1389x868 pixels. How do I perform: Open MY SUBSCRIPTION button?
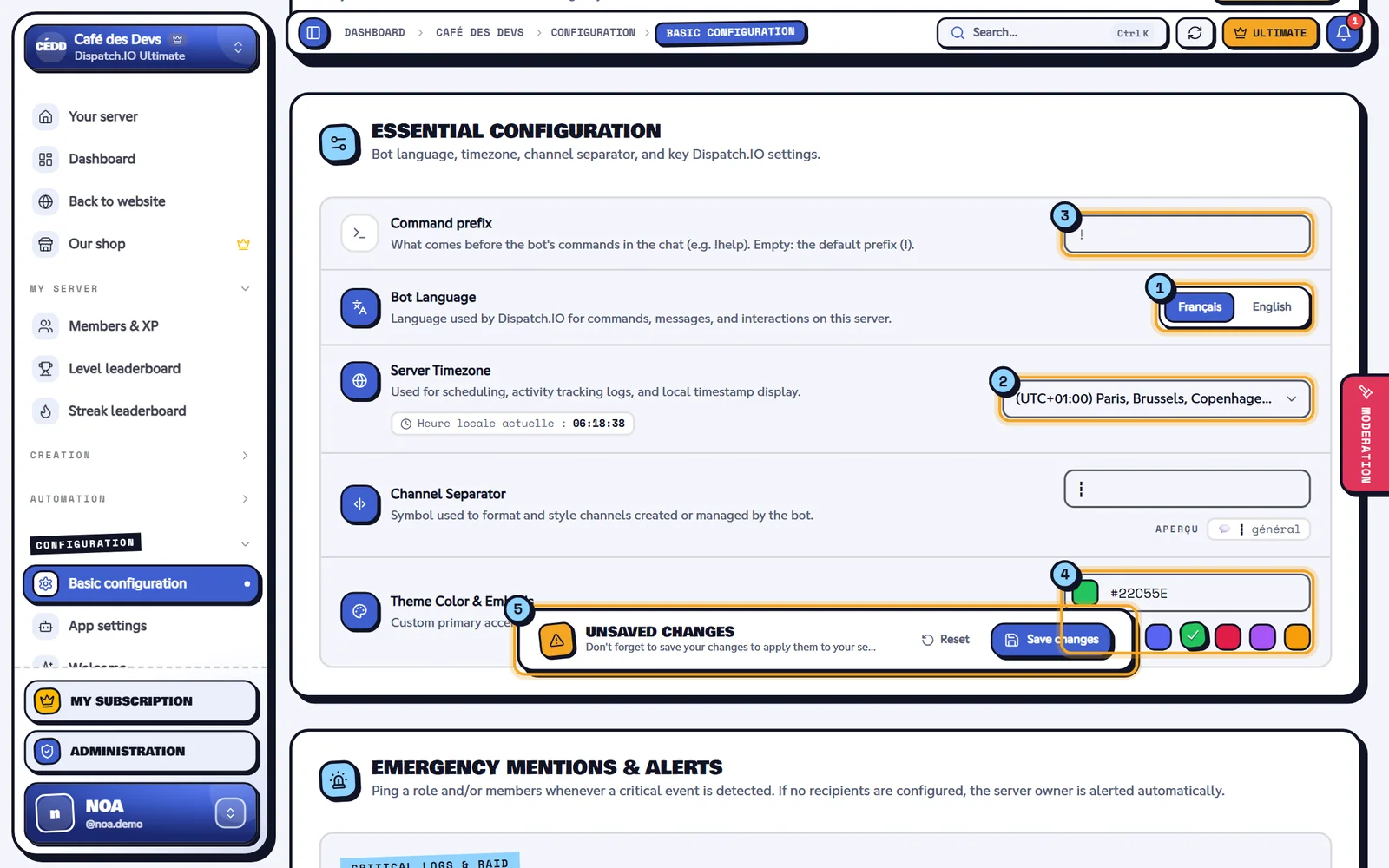(x=142, y=701)
